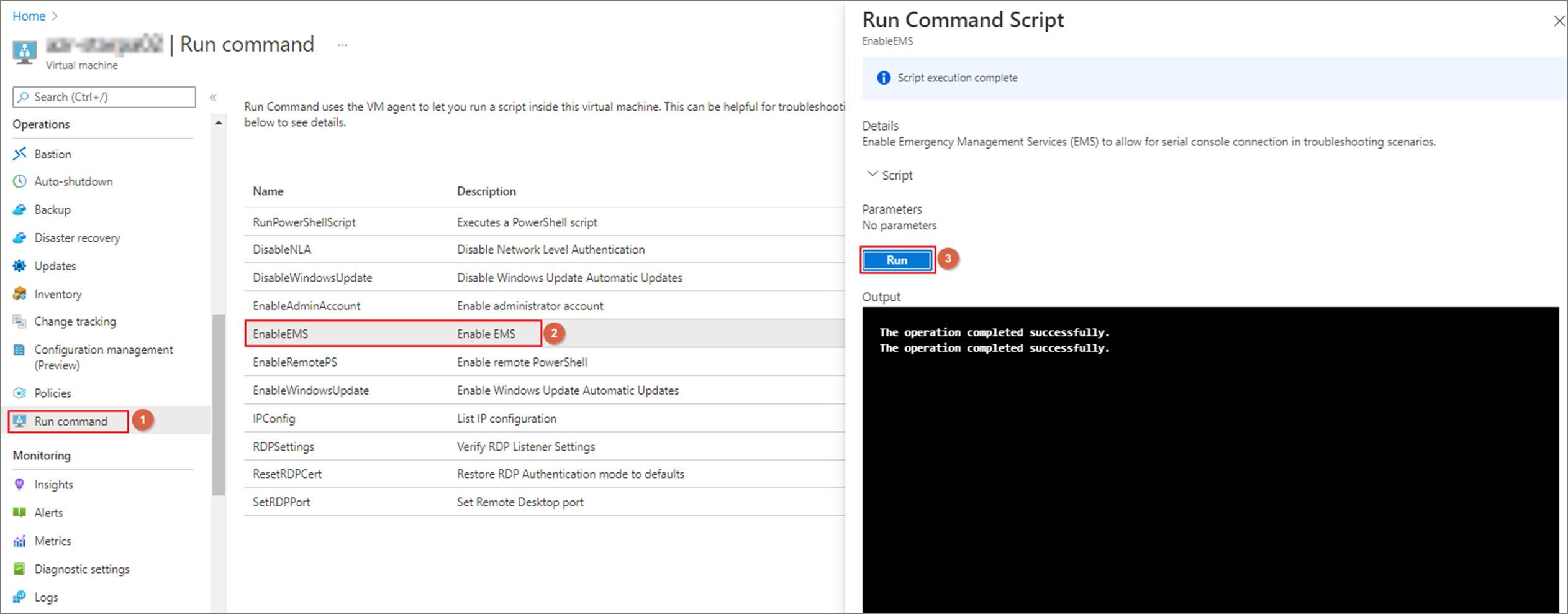Click the info icon beside Script execution complete
The width and height of the screenshot is (1568, 614).
[883, 78]
